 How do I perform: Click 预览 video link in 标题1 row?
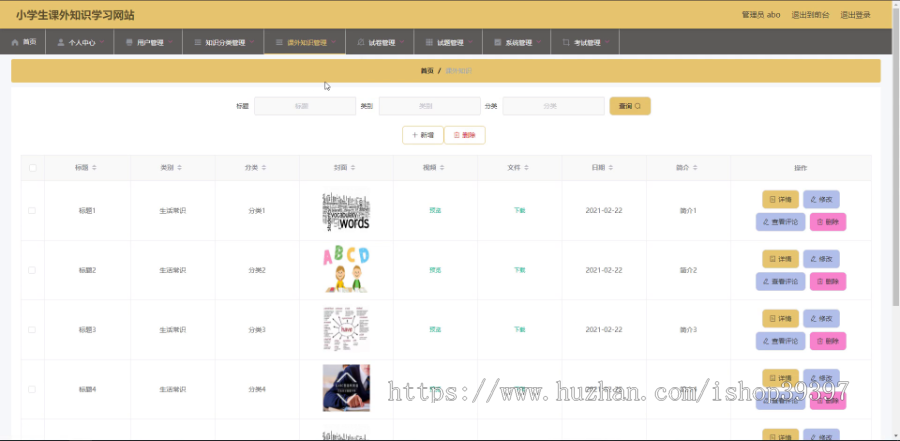point(435,211)
